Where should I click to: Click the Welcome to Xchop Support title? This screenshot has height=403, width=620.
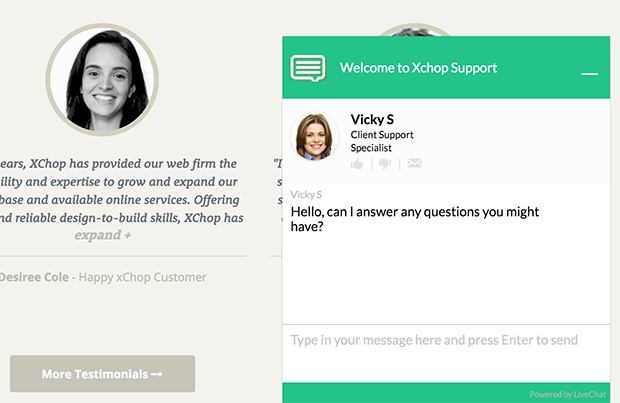(x=418, y=68)
